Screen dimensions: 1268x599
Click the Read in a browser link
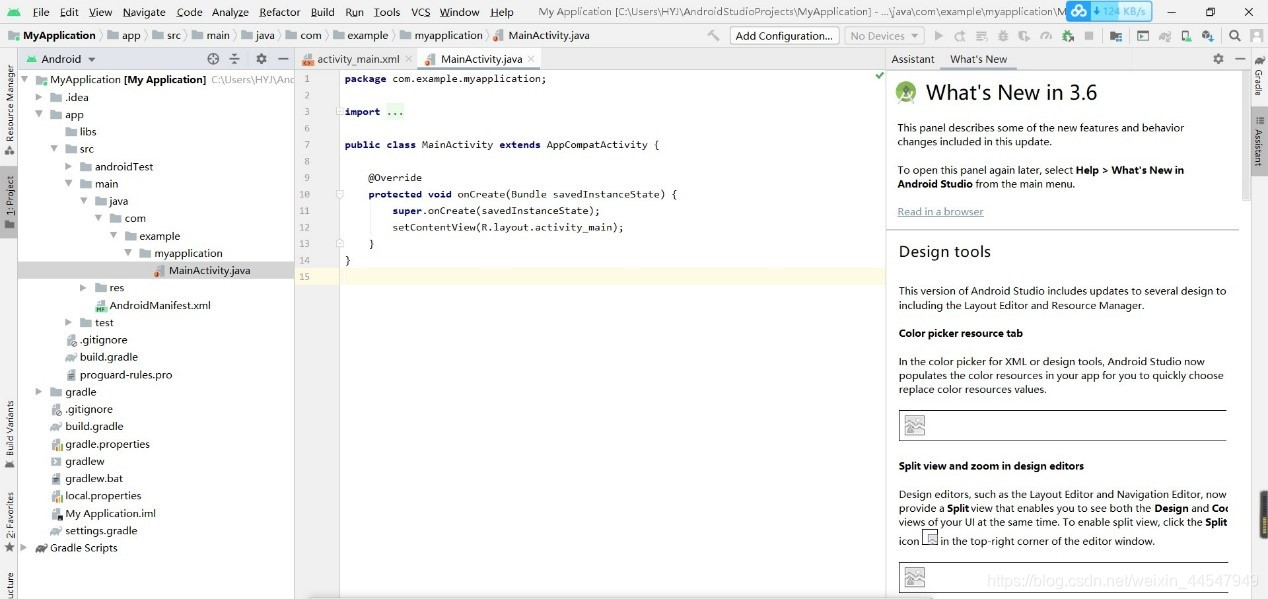coord(940,211)
